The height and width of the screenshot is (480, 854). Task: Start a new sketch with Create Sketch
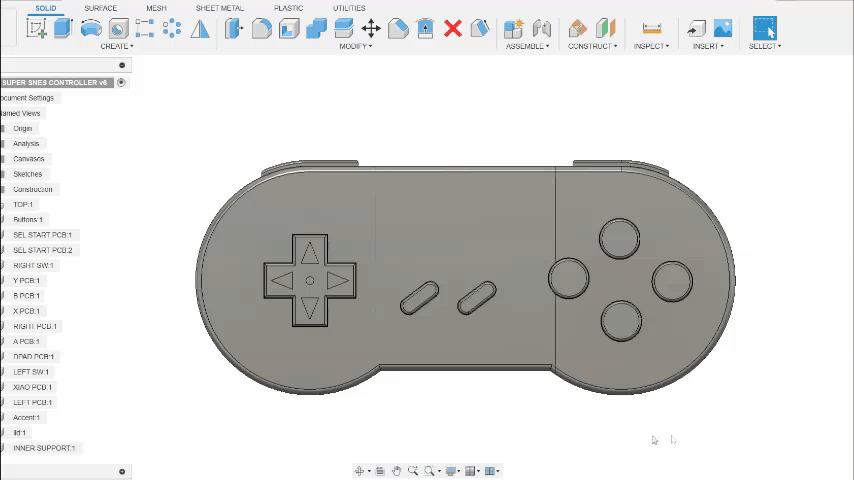click(36, 28)
